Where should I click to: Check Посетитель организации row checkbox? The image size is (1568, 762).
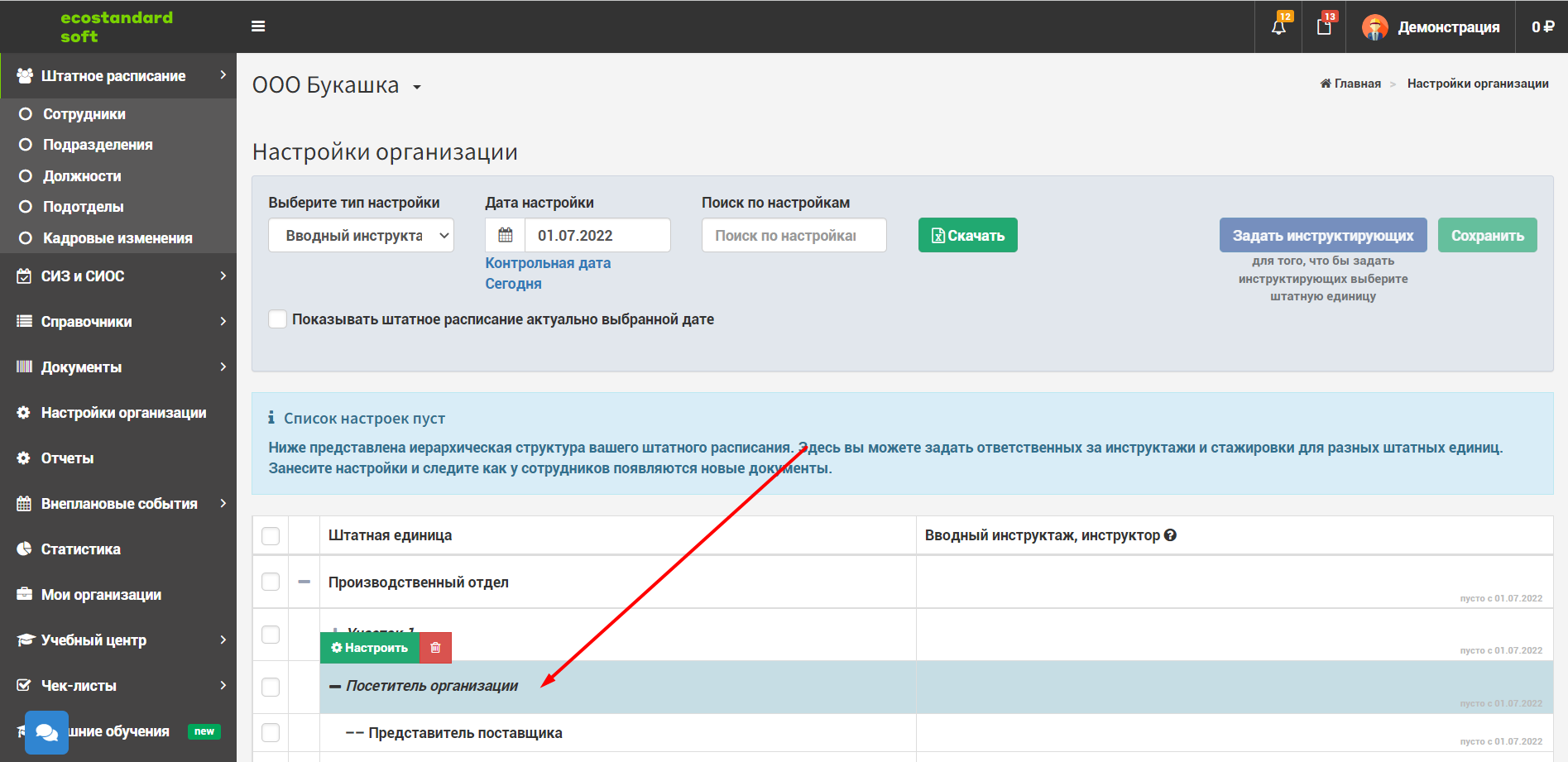click(x=271, y=687)
